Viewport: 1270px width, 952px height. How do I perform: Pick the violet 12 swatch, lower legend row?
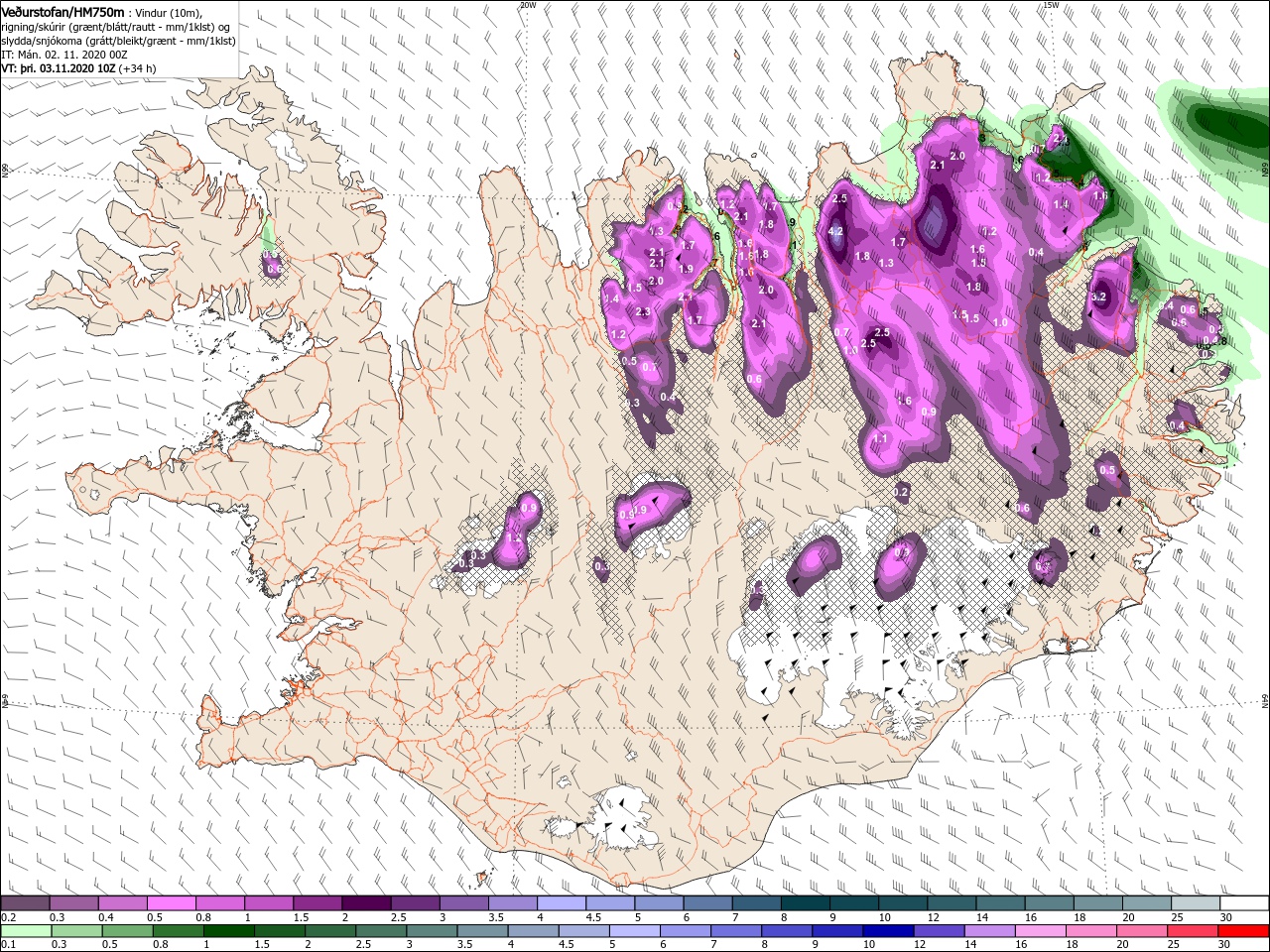point(939,930)
